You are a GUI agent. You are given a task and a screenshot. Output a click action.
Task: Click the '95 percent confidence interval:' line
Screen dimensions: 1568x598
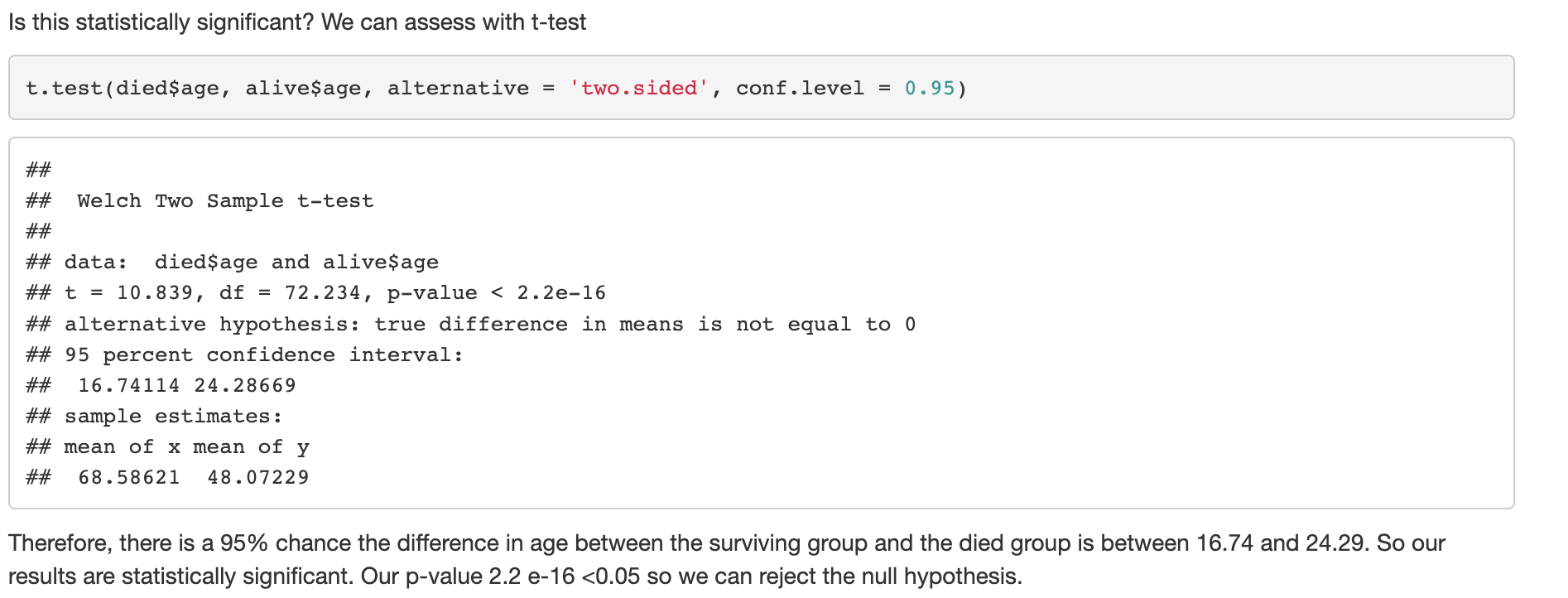[x=264, y=354]
